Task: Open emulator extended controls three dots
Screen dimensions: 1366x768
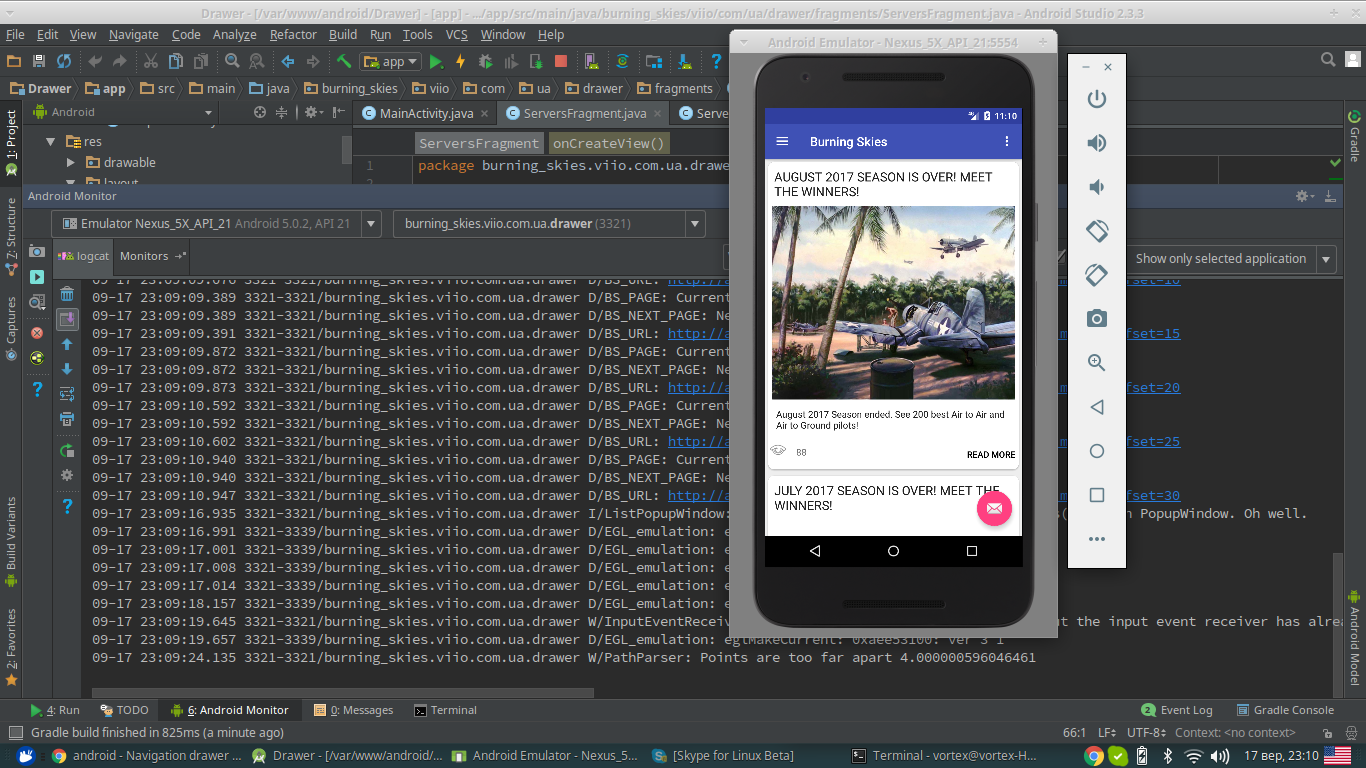Action: pos(1097,539)
